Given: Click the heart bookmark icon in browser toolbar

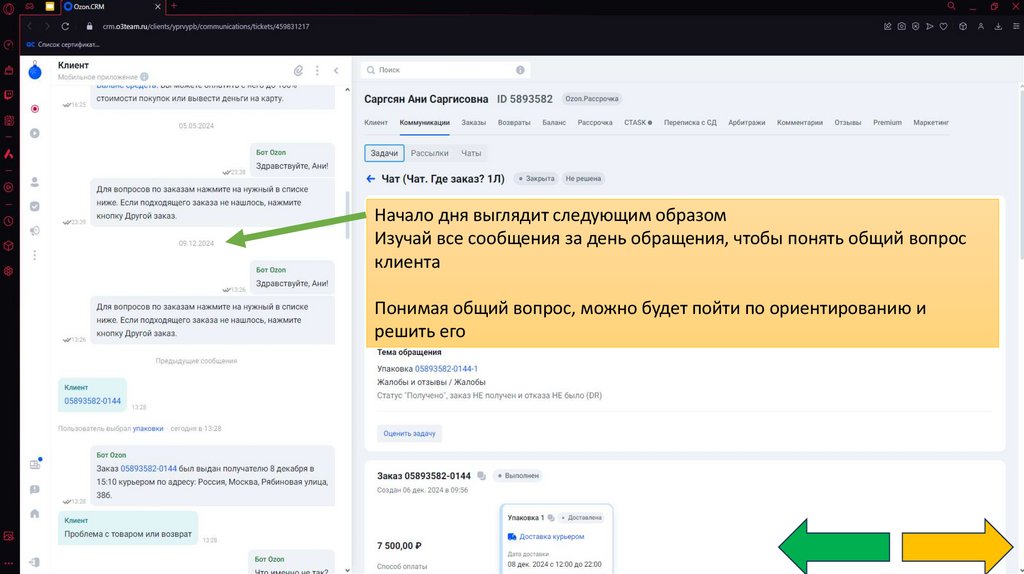Looking at the screenshot, I should (944, 26).
